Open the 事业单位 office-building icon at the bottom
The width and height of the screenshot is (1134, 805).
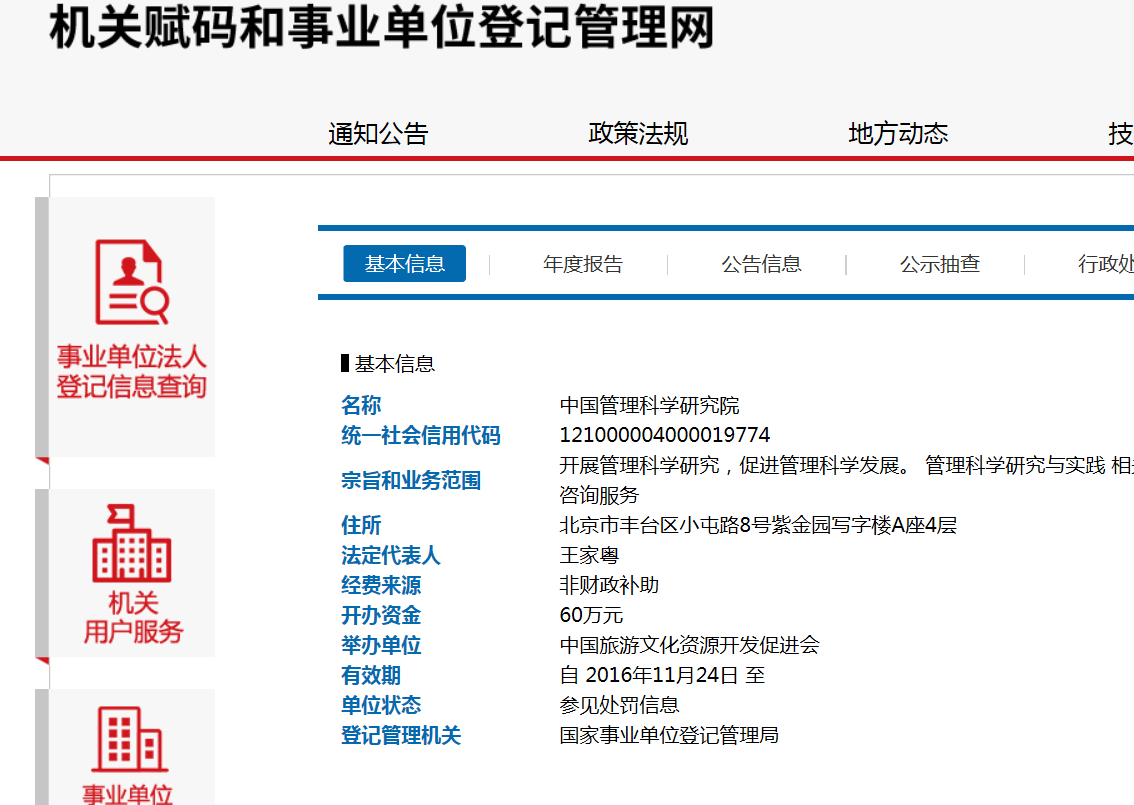[x=130, y=738]
